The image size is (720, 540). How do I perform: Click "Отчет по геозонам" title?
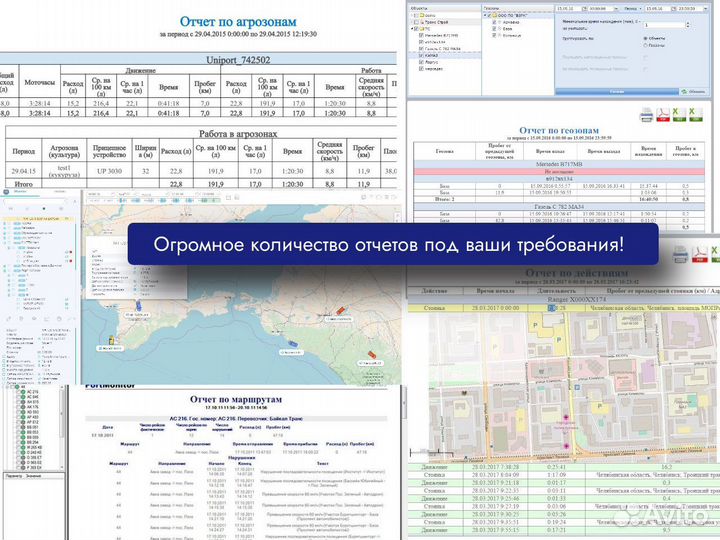click(x=559, y=130)
